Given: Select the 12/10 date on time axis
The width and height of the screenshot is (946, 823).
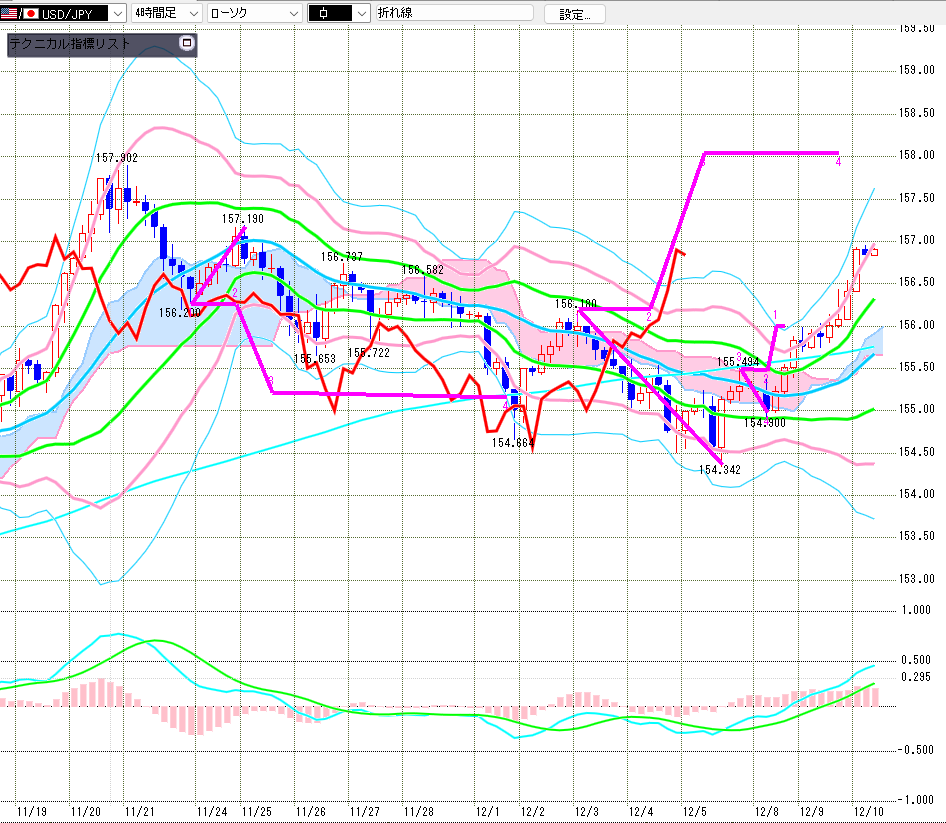Looking at the screenshot, I should coord(866,812).
